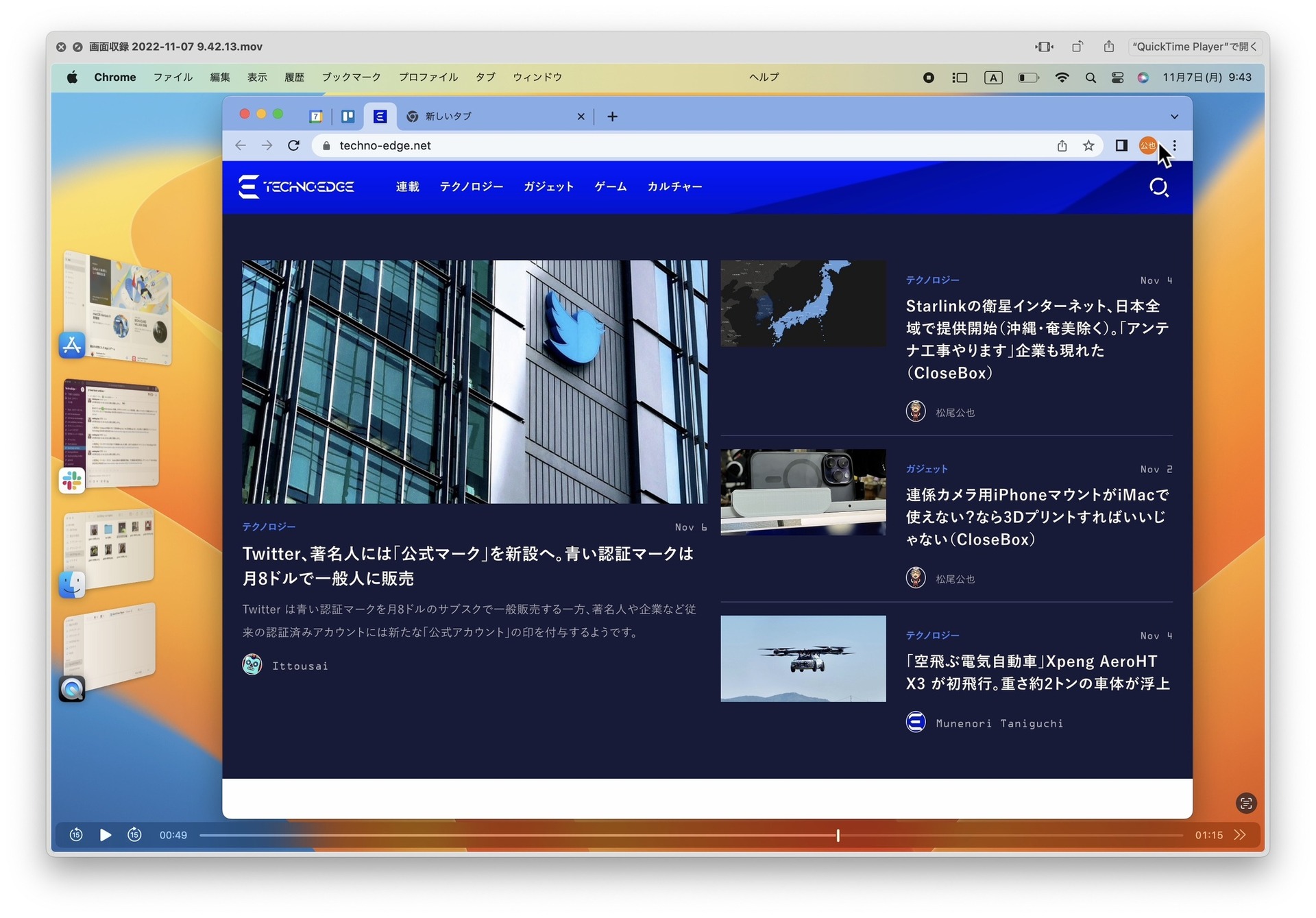The height and width of the screenshot is (918, 1316).
Task: Expand the tab search dropdown arrow
Action: tap(1174, 117)
